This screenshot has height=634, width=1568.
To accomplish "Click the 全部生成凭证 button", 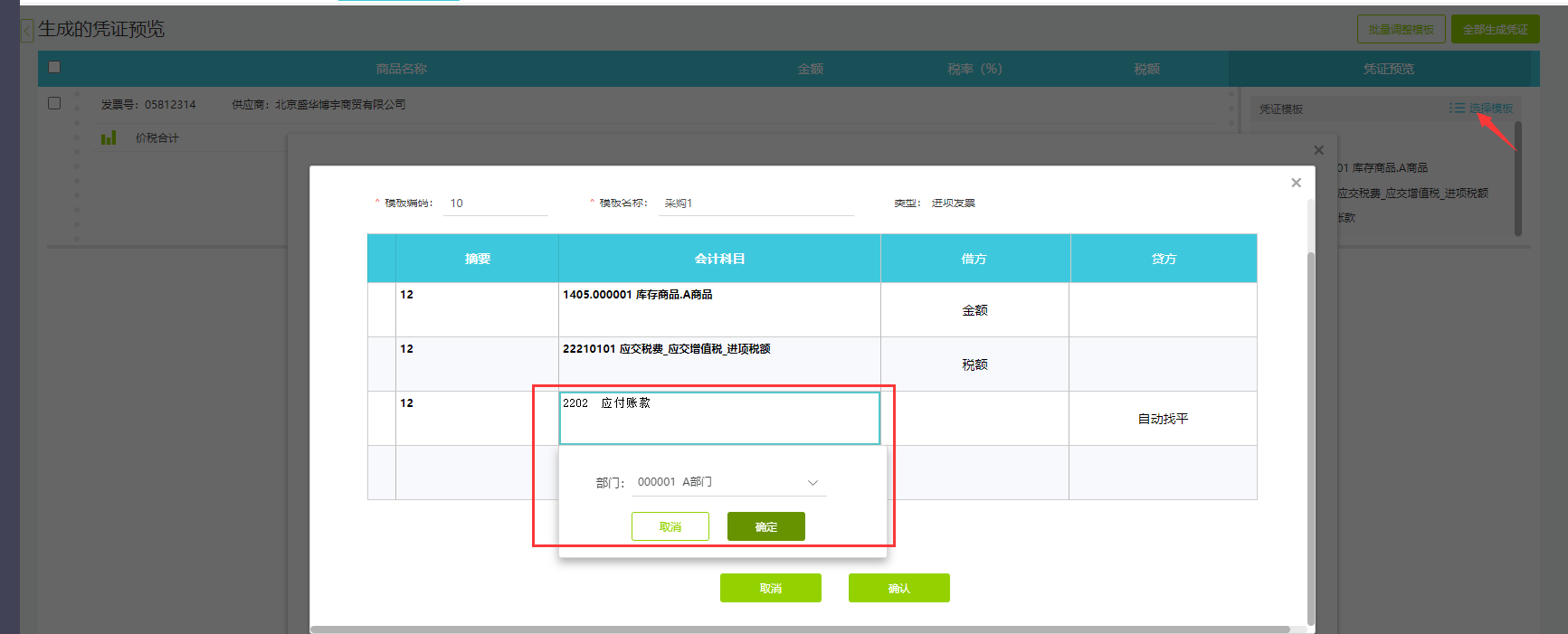I will coord(1495,30).
